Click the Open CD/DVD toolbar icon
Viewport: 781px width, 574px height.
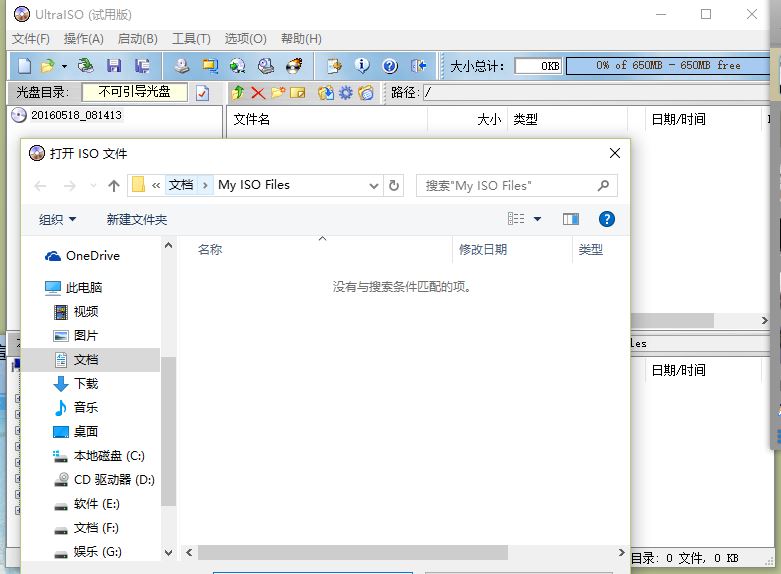pyautogui.click(x=85, y=66)
